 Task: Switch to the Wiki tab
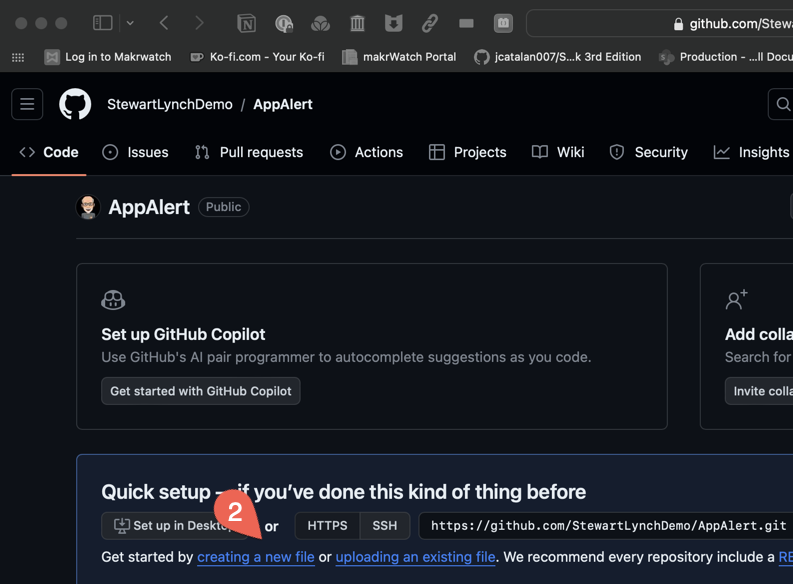(558, 152)
